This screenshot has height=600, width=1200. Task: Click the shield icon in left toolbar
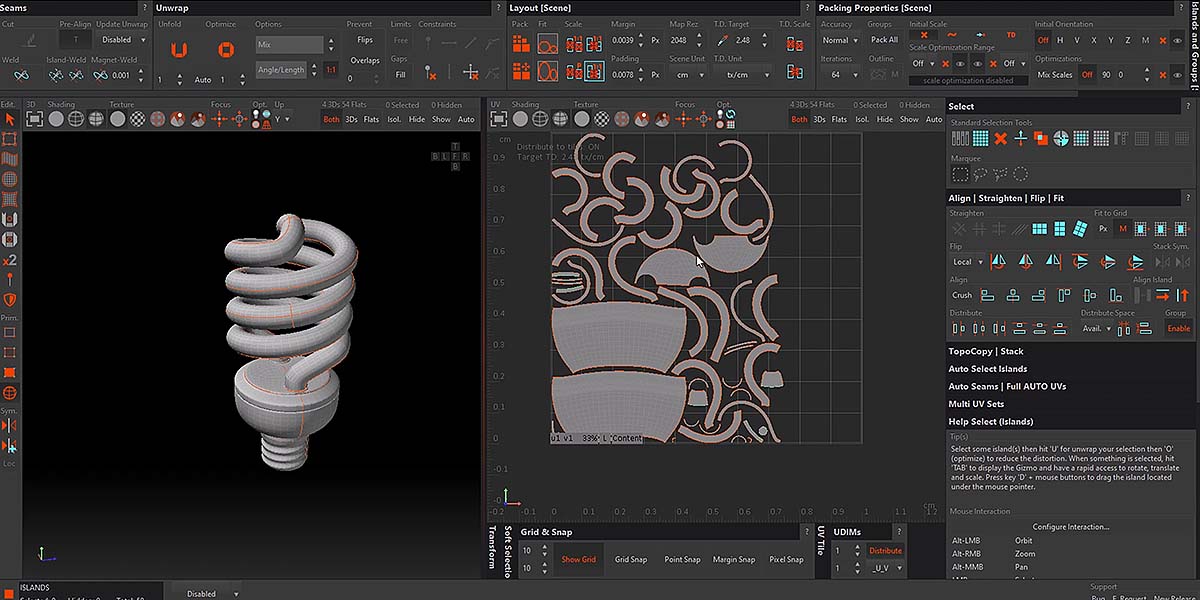pyautogui.click(x=10, y=299)
